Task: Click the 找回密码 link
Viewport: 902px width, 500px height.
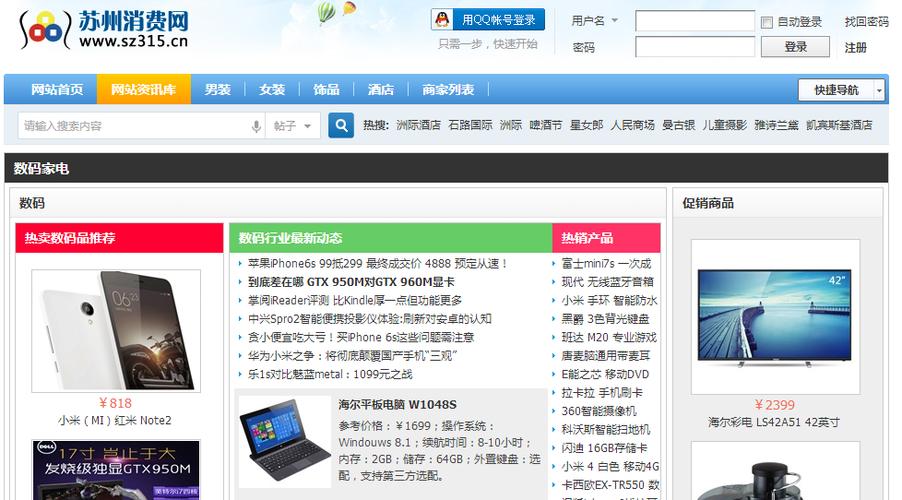Action: point(866,21)
